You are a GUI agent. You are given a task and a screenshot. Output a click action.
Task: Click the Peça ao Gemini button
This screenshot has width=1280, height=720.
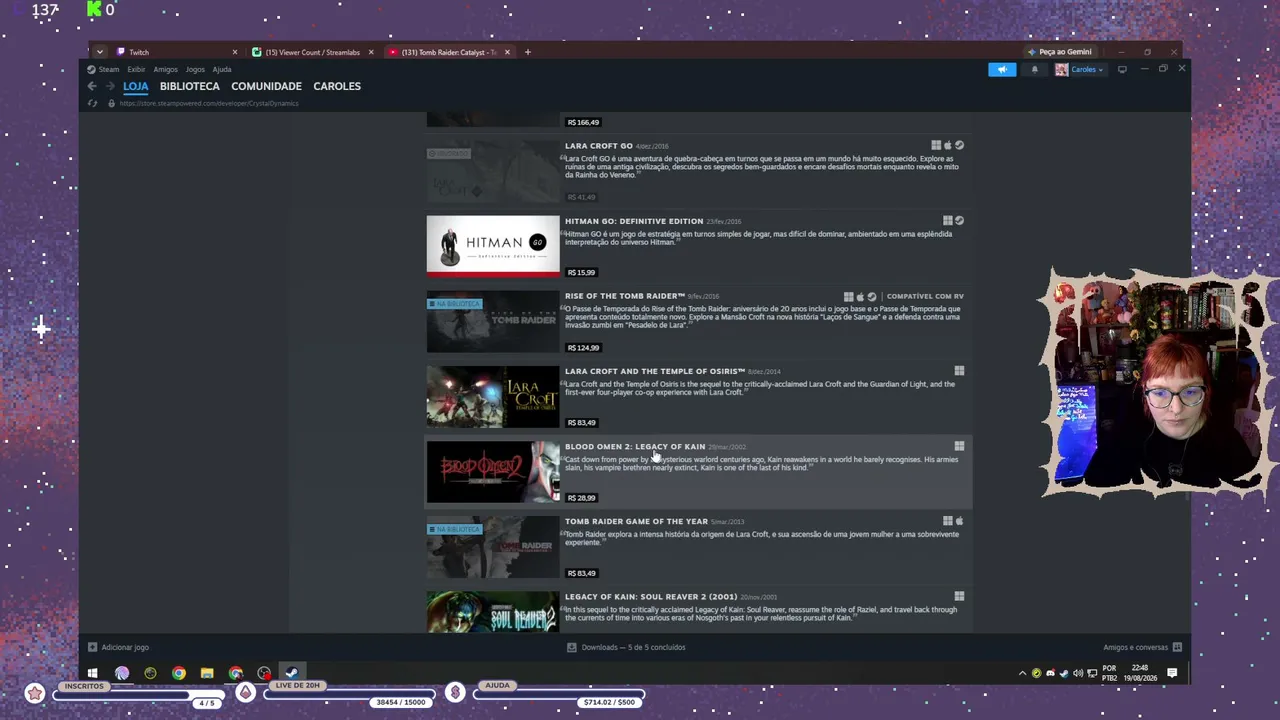(1060, 52)
